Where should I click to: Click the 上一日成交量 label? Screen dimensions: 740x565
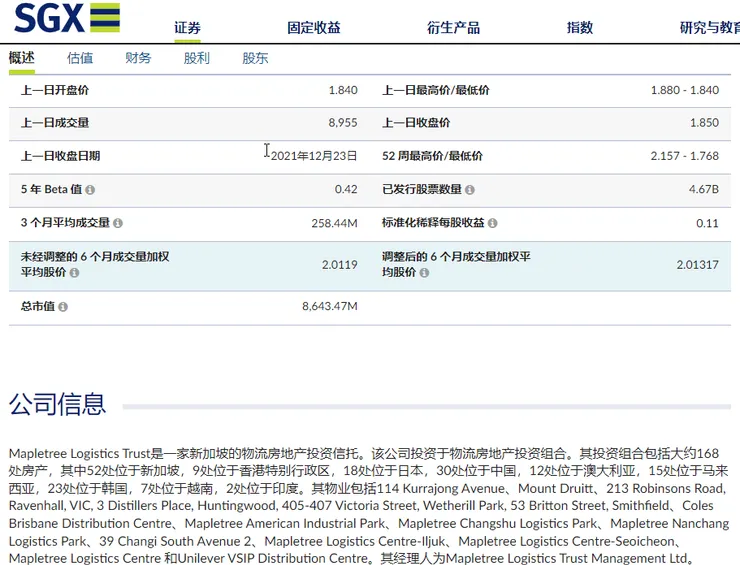pos(55,123)
